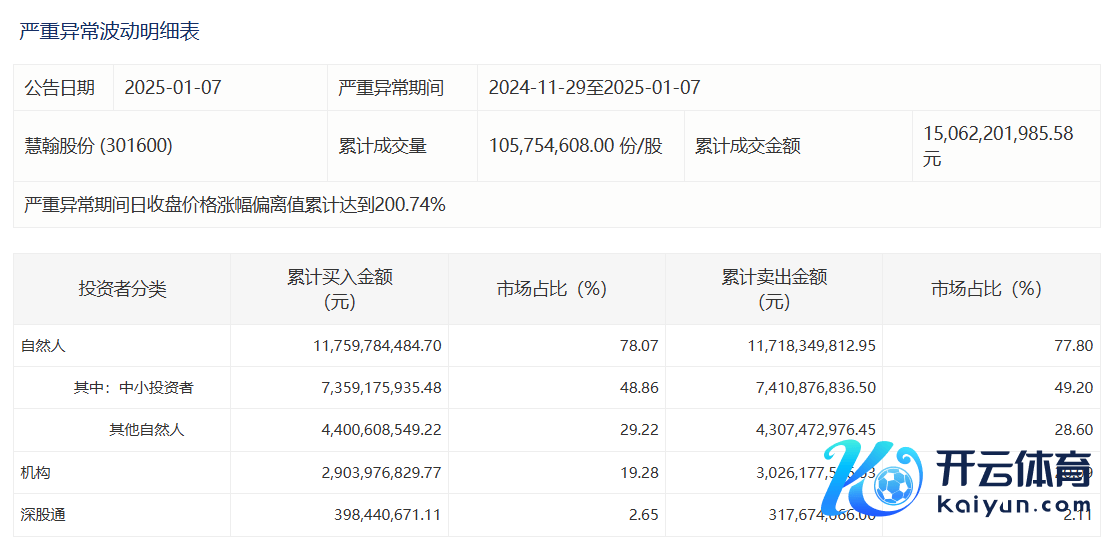
Task: Select the 深股通 row label
Action: pyautogui.click(x=43, y=515)
